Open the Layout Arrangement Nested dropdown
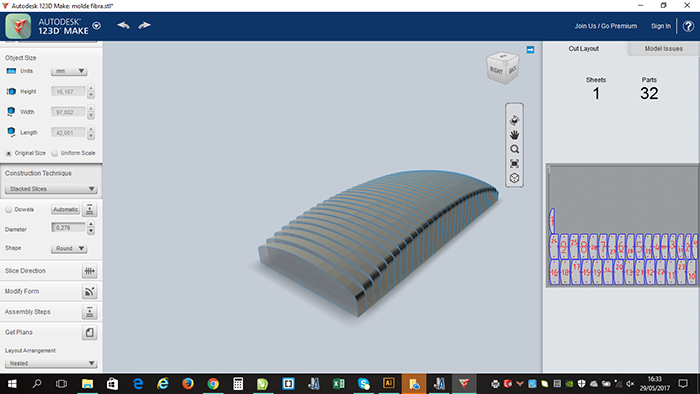 pyautogui.click(x=51, y=363)
